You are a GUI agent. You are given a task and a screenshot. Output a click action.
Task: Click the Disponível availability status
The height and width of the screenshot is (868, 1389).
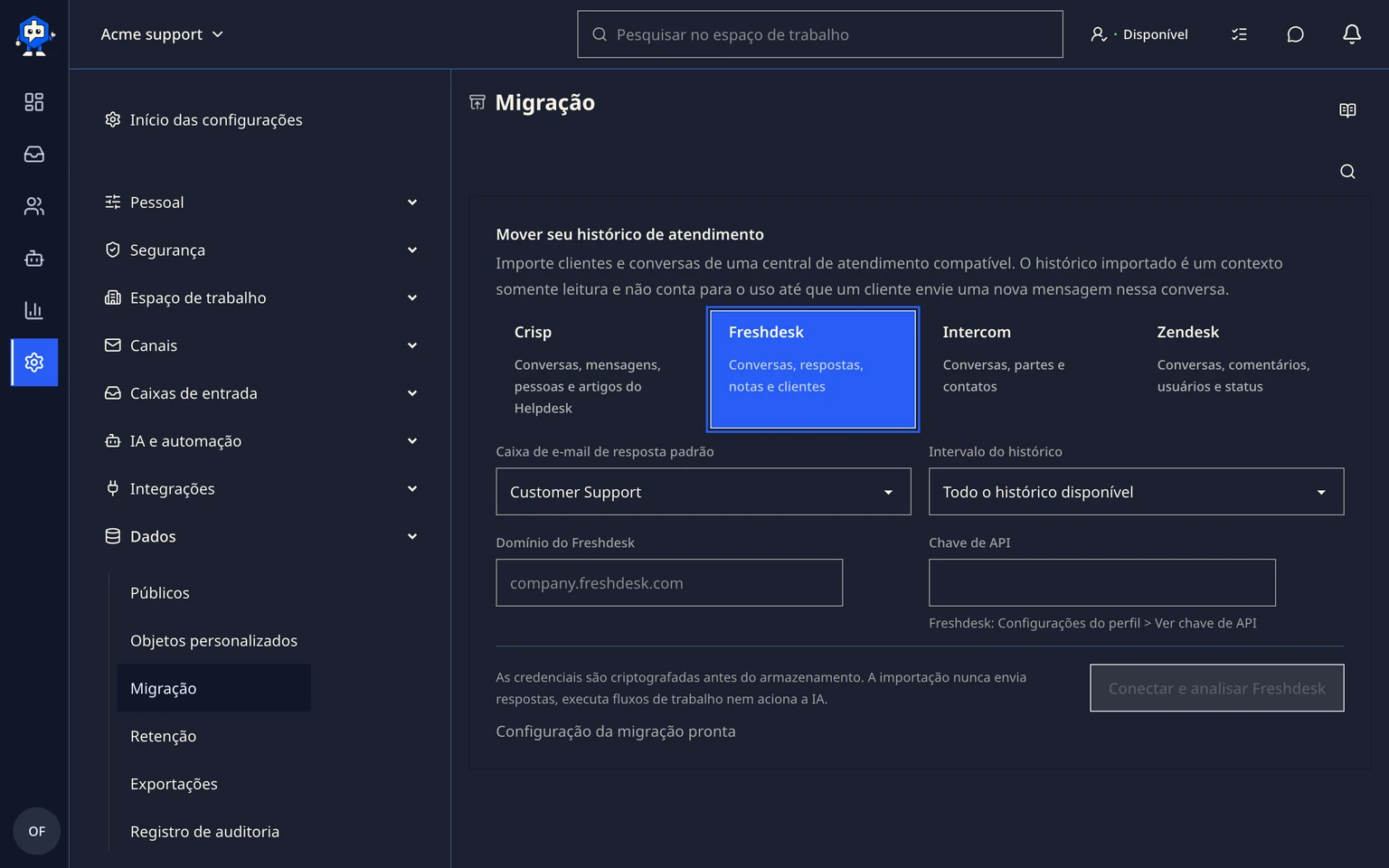click(1139, 34)
